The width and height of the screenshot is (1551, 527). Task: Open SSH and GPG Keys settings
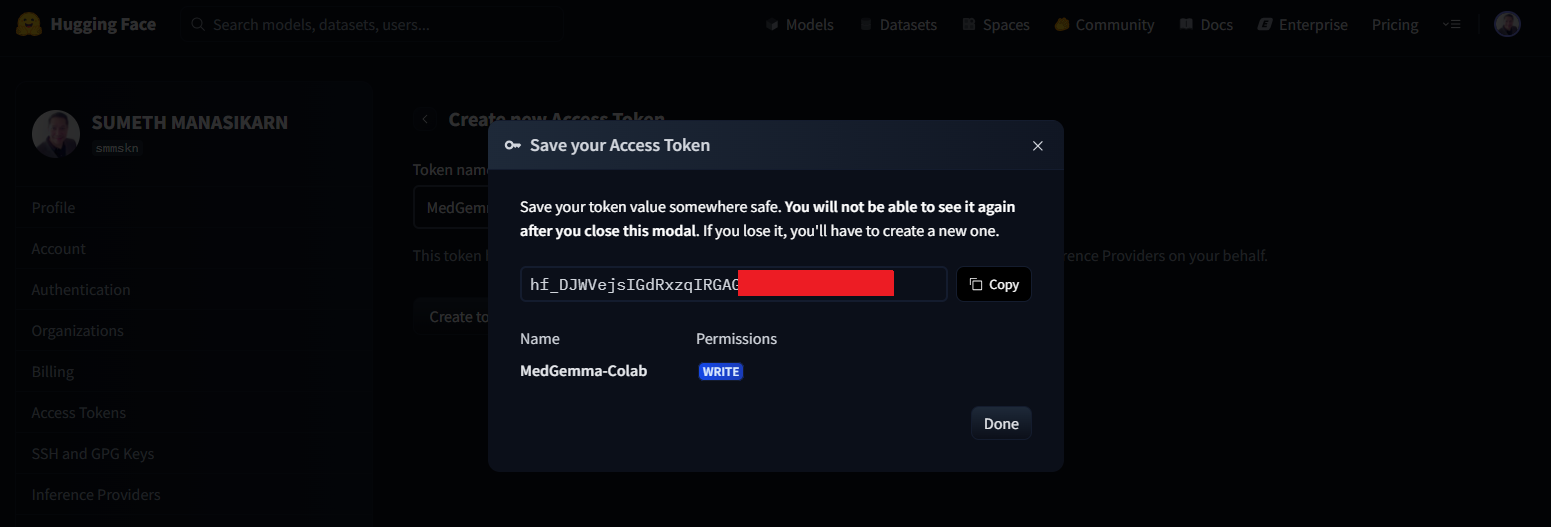[92, 453]
